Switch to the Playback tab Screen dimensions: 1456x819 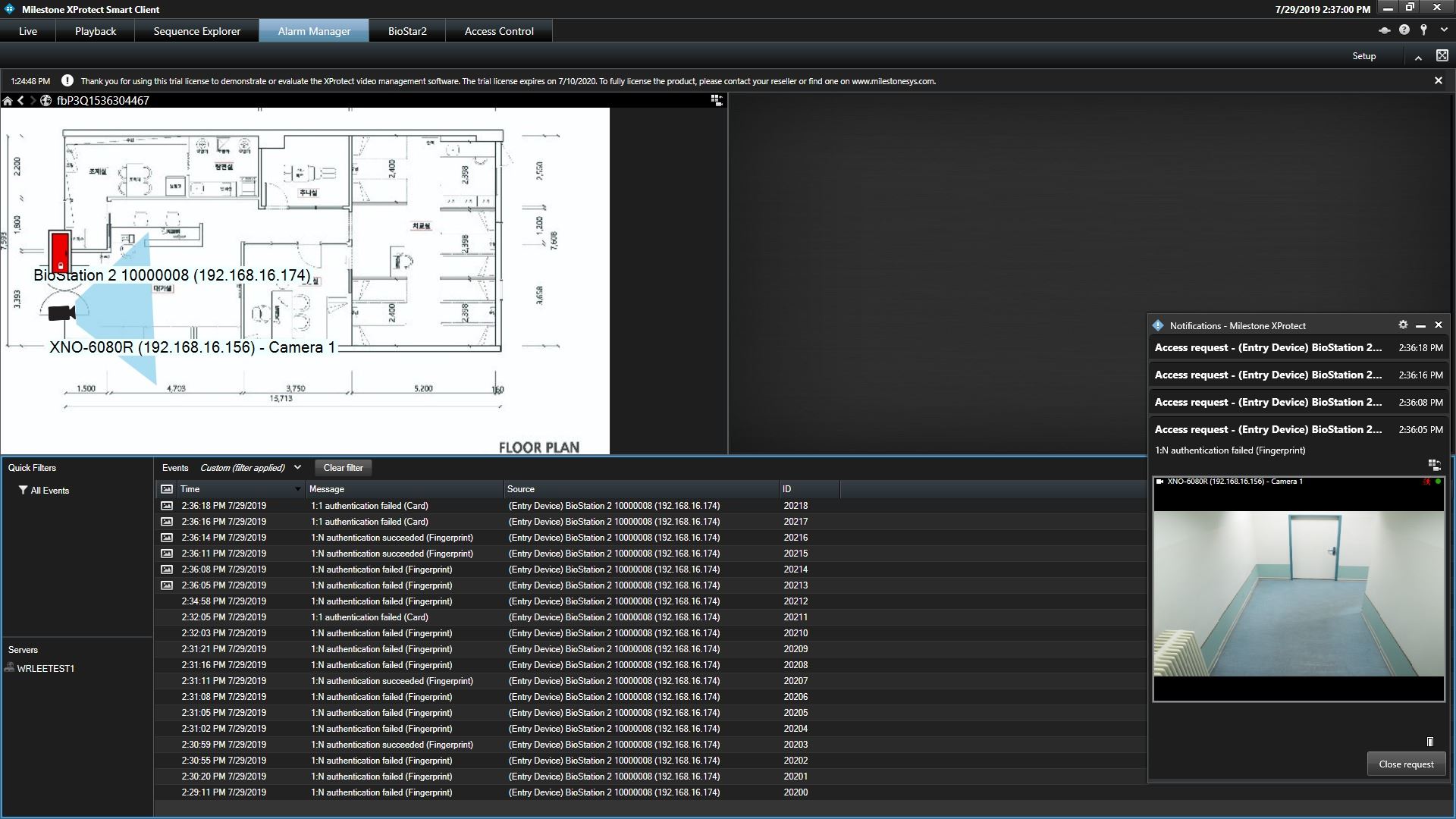pyautogui.click(x=96, y=31)
